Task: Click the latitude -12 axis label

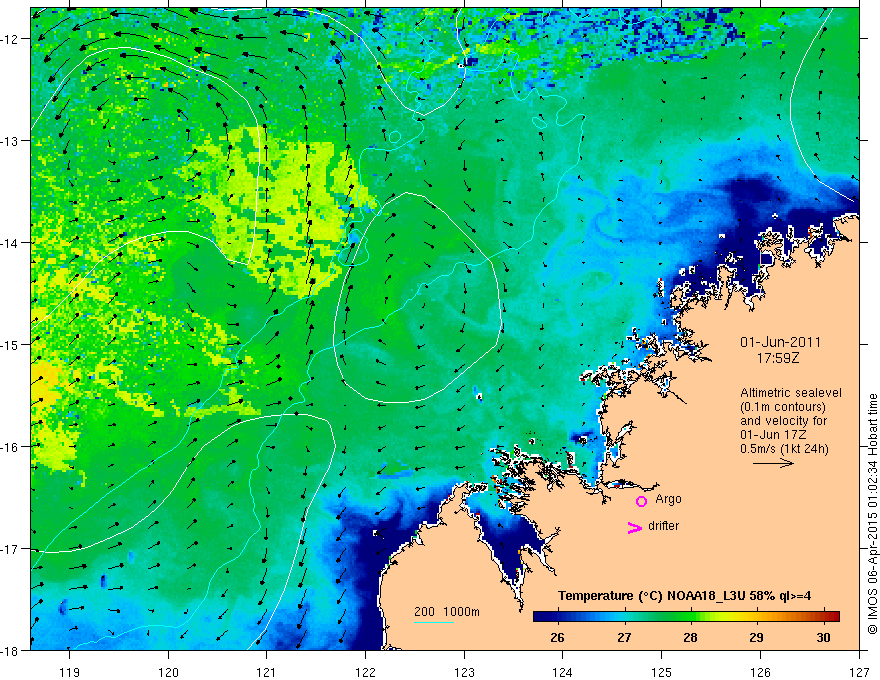Action: point(10,39)
